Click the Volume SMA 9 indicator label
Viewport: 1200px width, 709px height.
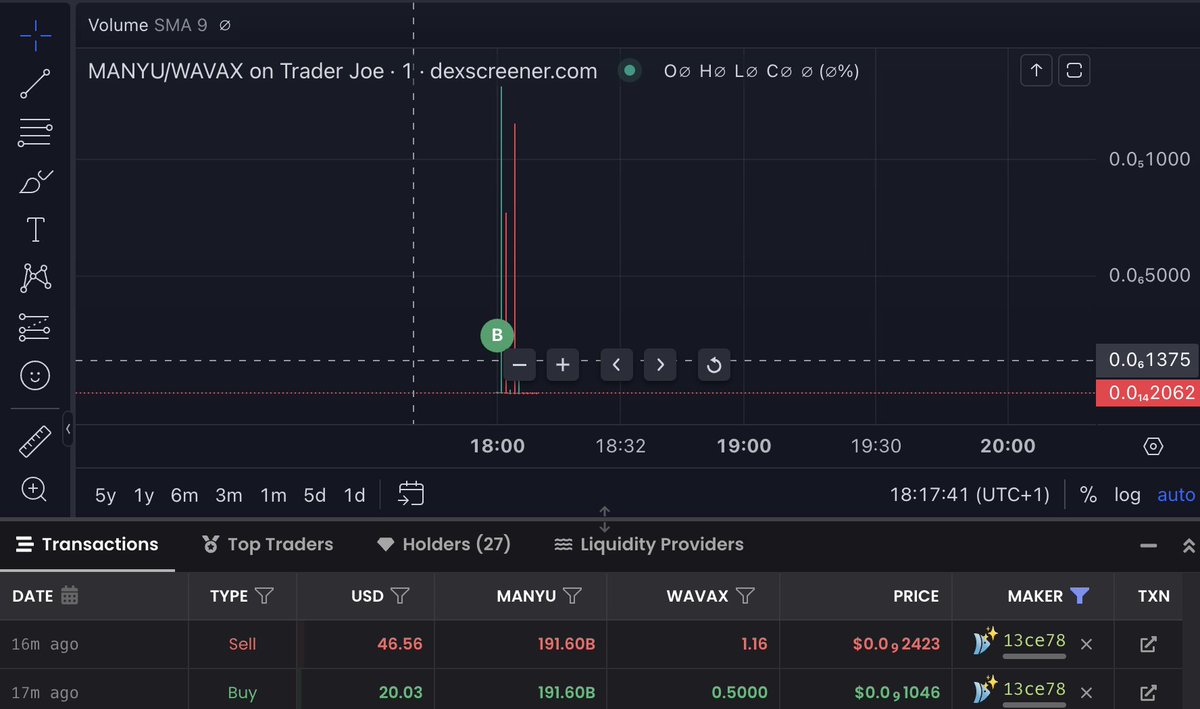point(148,25)
